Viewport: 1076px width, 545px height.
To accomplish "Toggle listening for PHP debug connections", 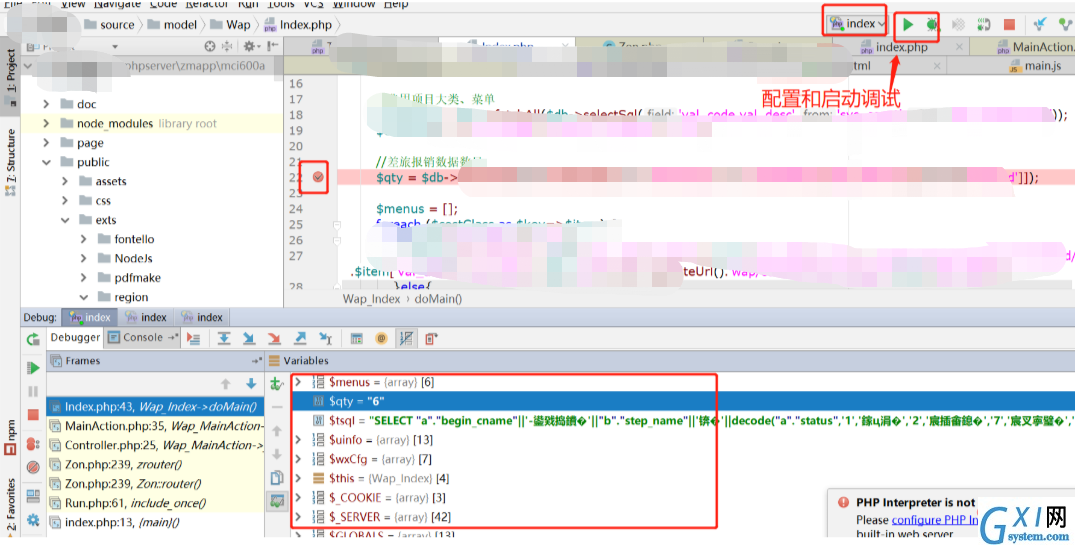I will pyautogui.click(x=983, y=25).
